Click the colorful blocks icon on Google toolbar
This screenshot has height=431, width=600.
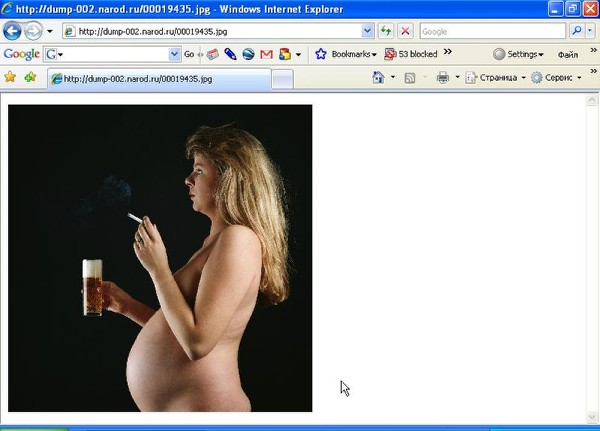pos(285,54)
